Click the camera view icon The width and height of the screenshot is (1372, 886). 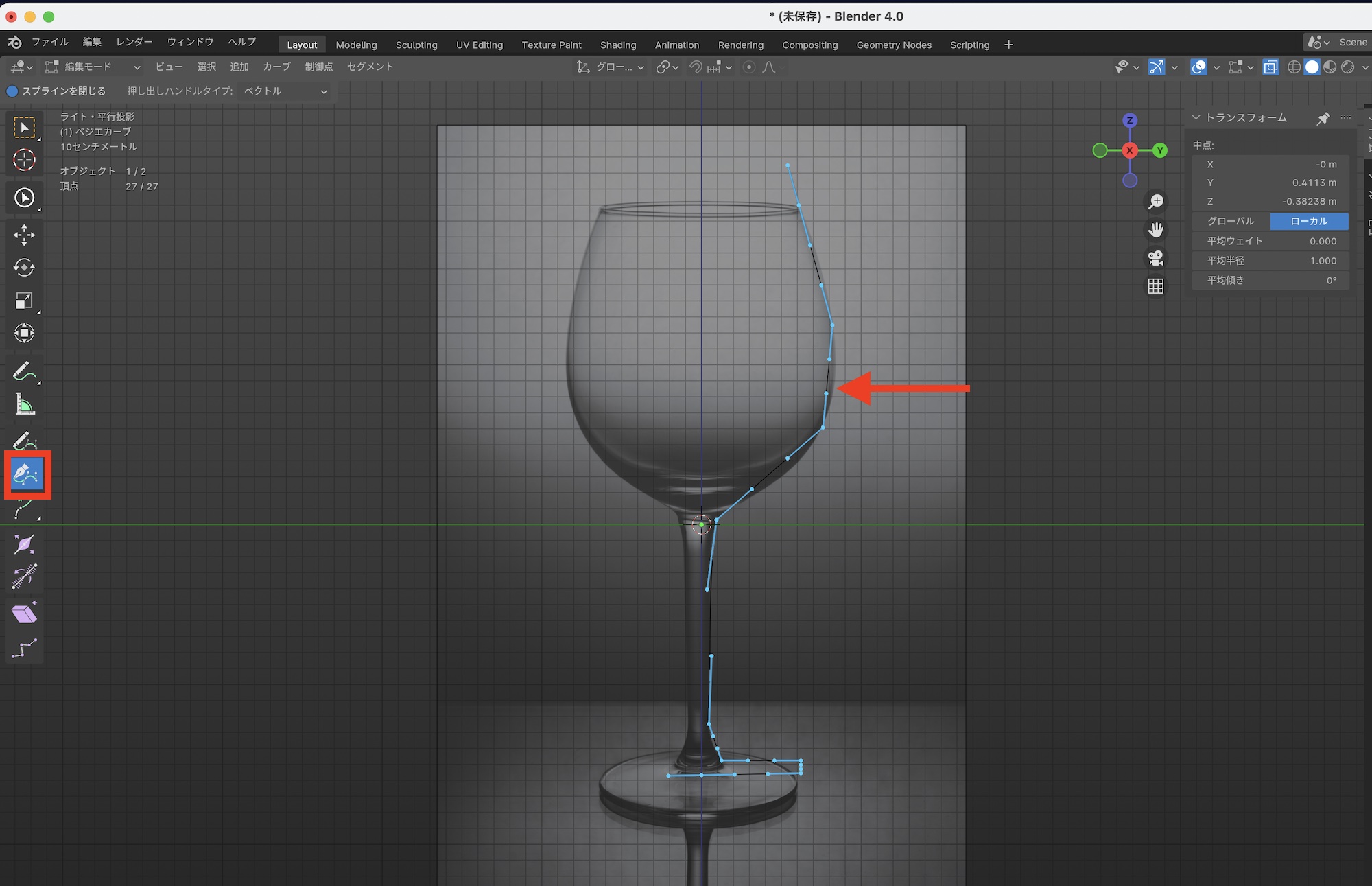pyautogui.click(x=1156, y=258)
